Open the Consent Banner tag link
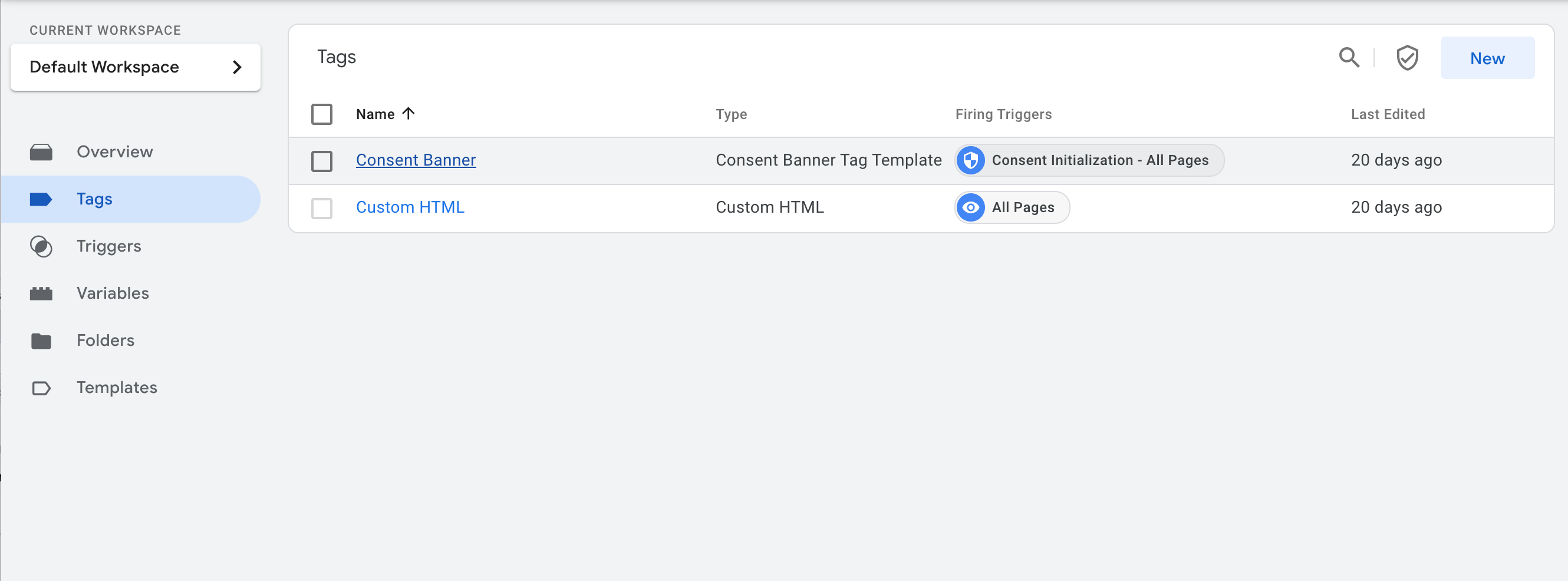The width and height of the screenshot is (1568, 581). [416, 160]
